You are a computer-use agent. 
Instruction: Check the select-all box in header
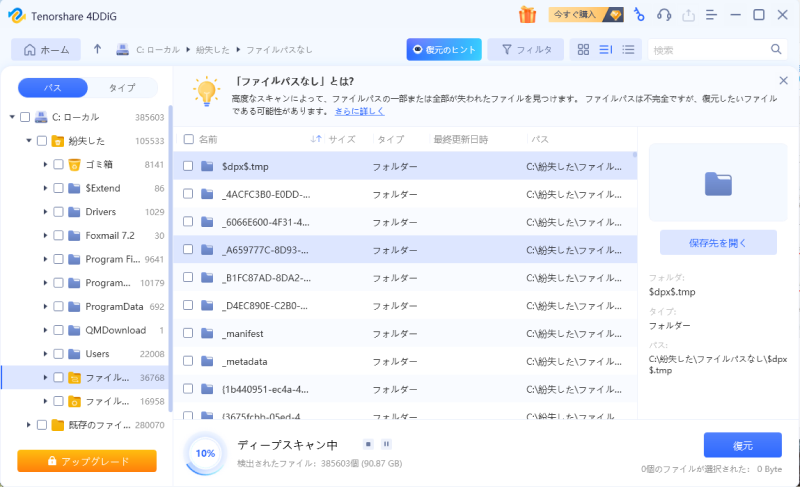click(189, 139)
